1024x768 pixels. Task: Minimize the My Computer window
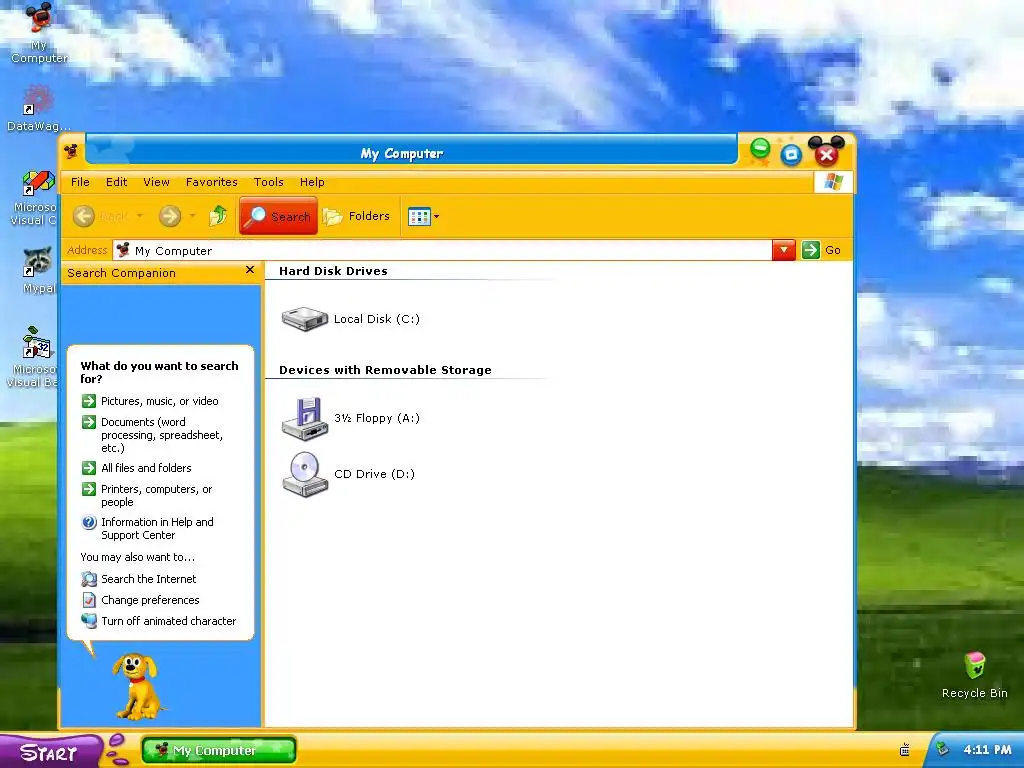760,149
